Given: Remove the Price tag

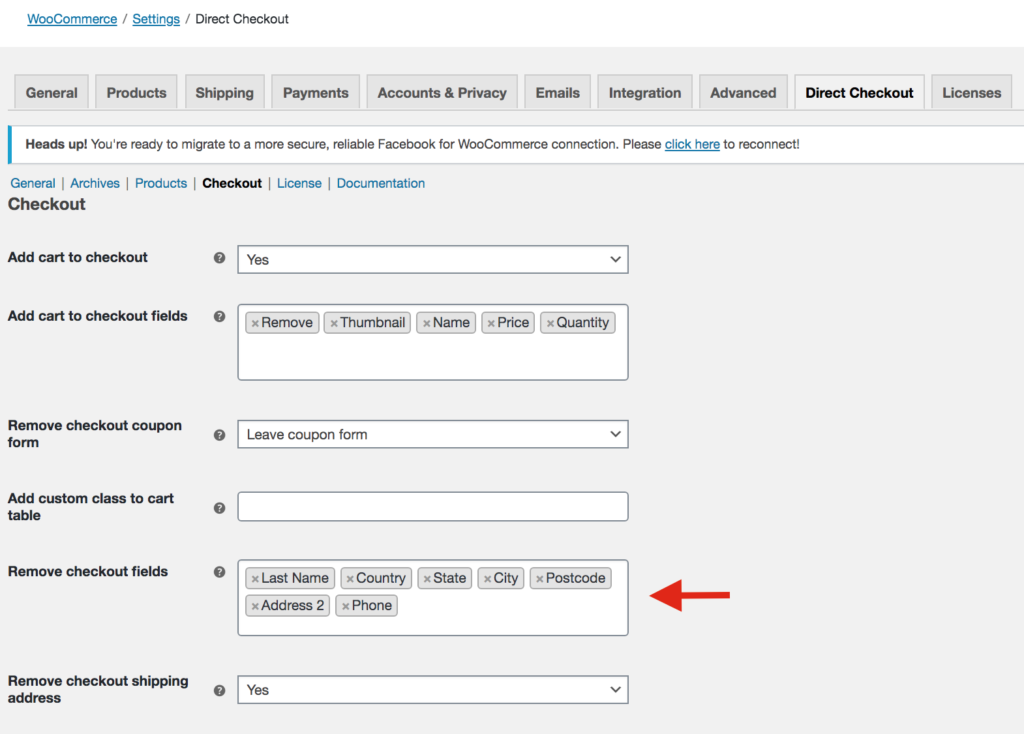Looking at the screenshot, I should coord(491,323).
